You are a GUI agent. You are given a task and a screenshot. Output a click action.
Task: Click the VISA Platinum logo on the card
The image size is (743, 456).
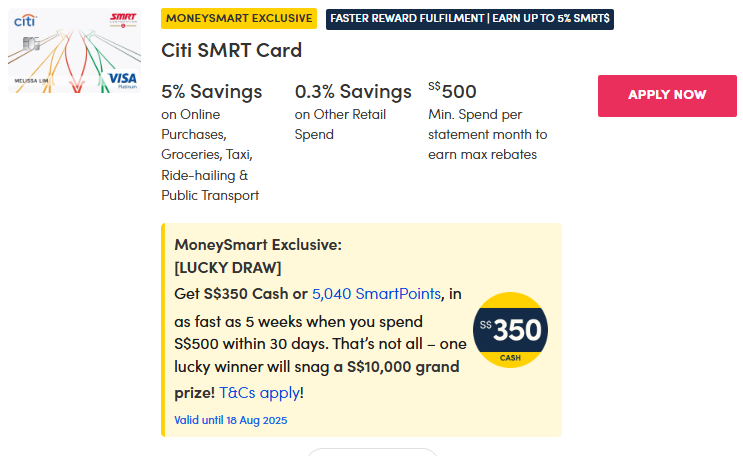click(x=122, y=79)
